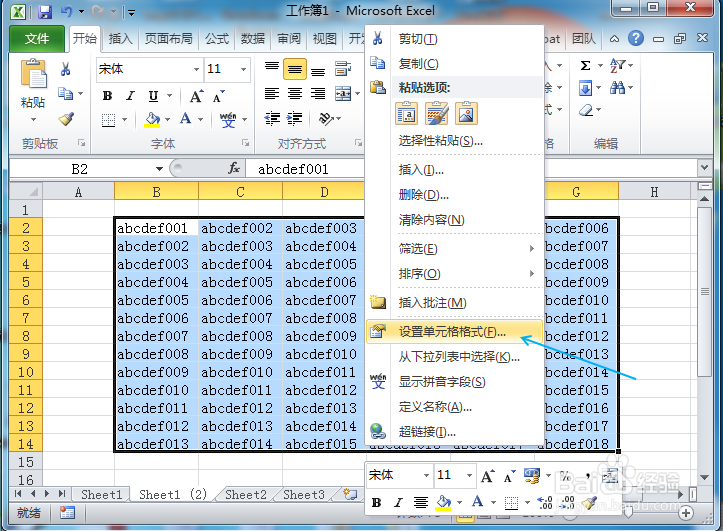723x531 pixels.
Task: Toggle Bold in the ribbon font group
Action: (107, 96)
